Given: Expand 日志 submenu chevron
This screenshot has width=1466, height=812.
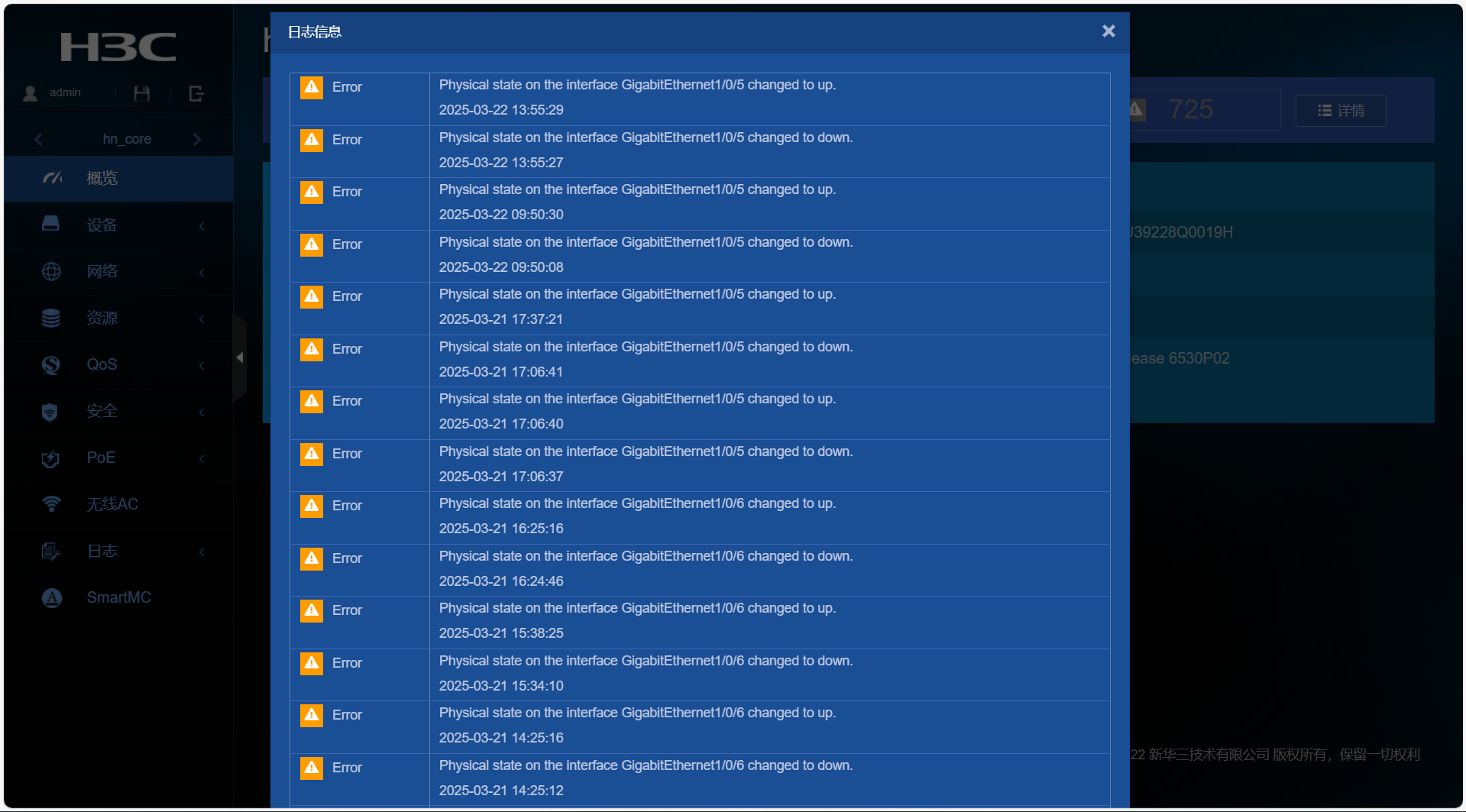Looking at the screenshot, I should (202, 552).
